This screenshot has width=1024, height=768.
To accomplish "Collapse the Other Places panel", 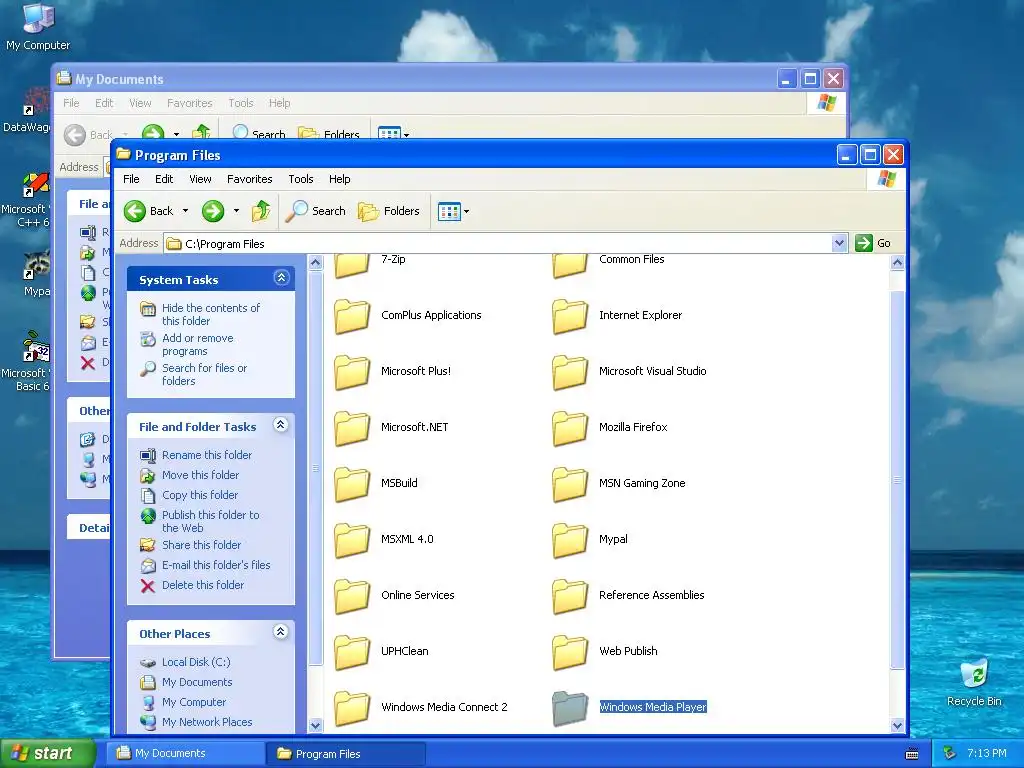I will point(281,632).
